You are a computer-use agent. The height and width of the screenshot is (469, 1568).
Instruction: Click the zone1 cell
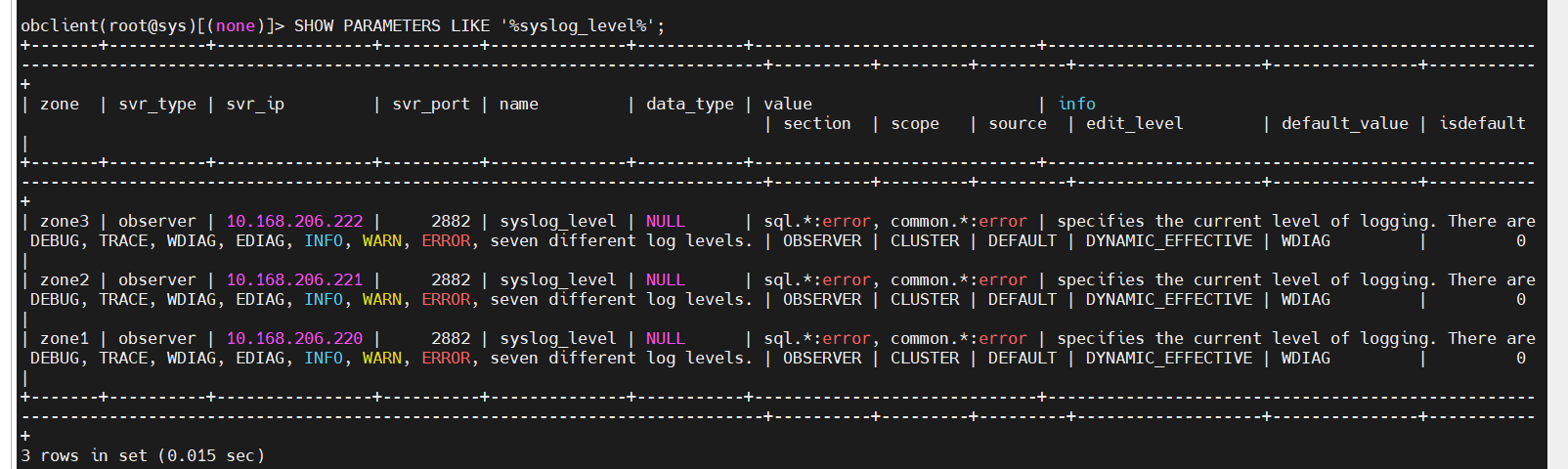[65, 339]
